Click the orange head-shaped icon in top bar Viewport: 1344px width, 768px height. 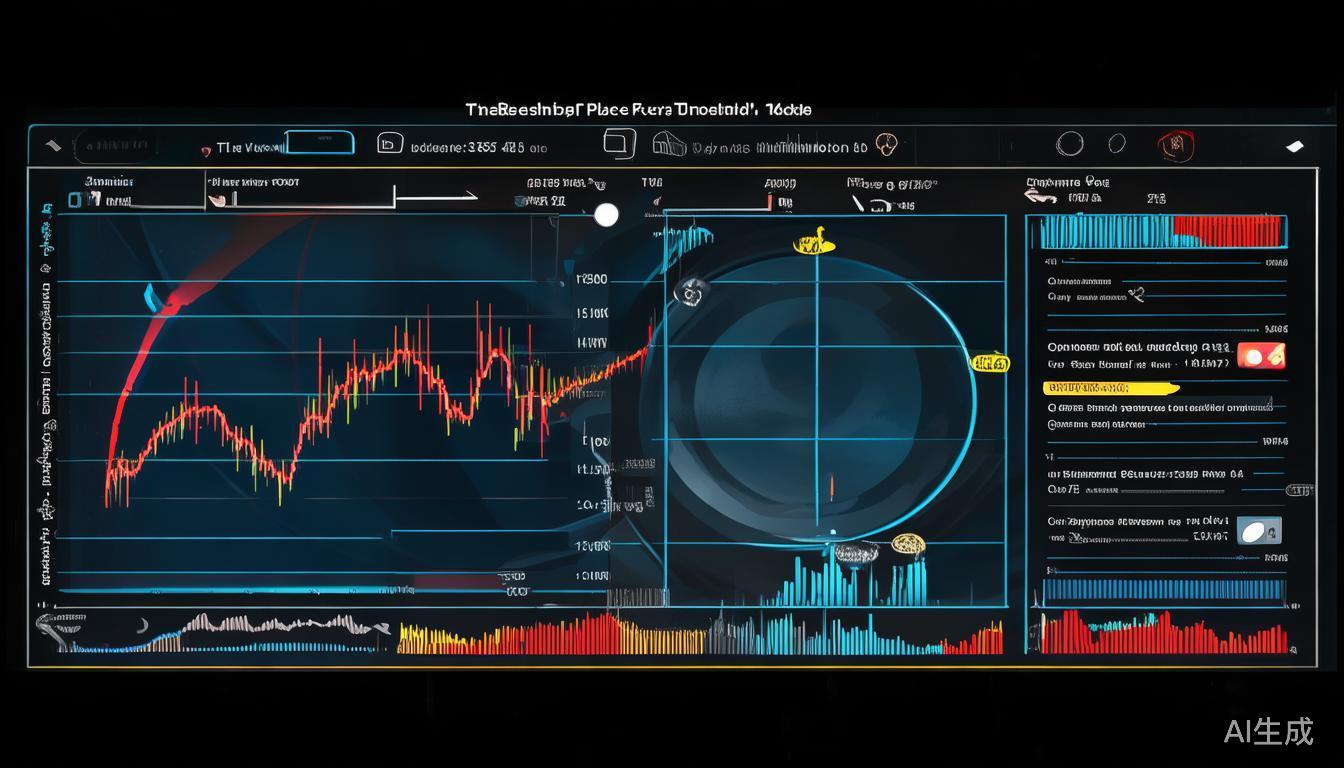886,145
